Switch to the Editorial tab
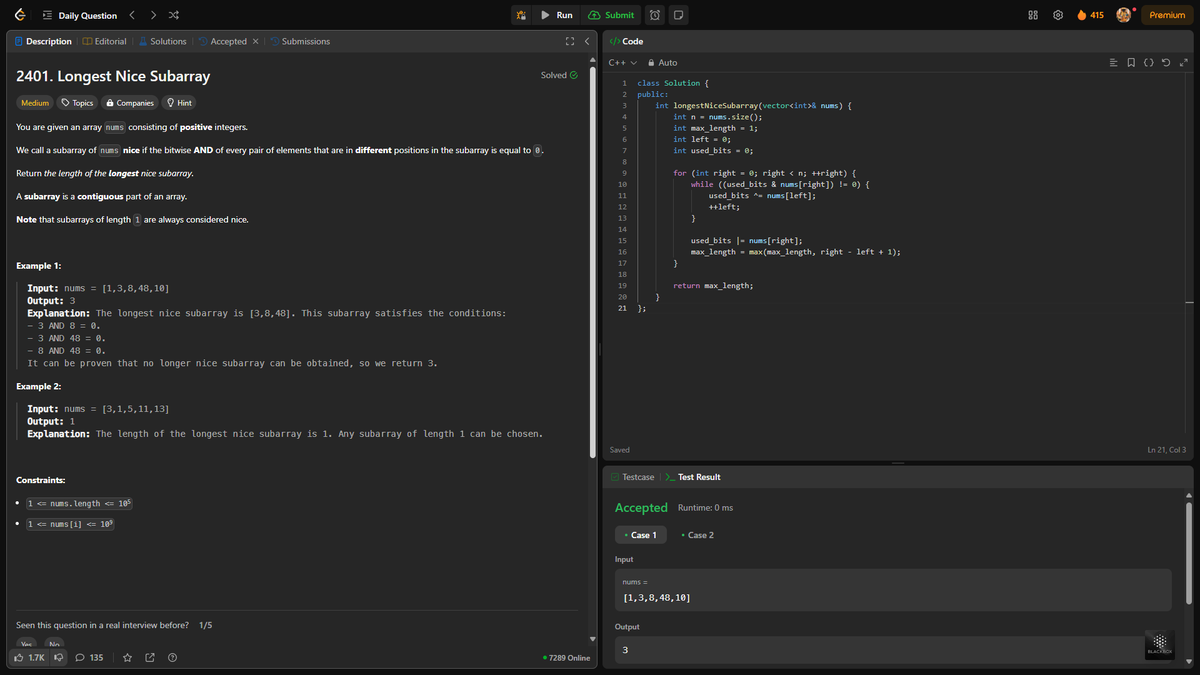 105,41
